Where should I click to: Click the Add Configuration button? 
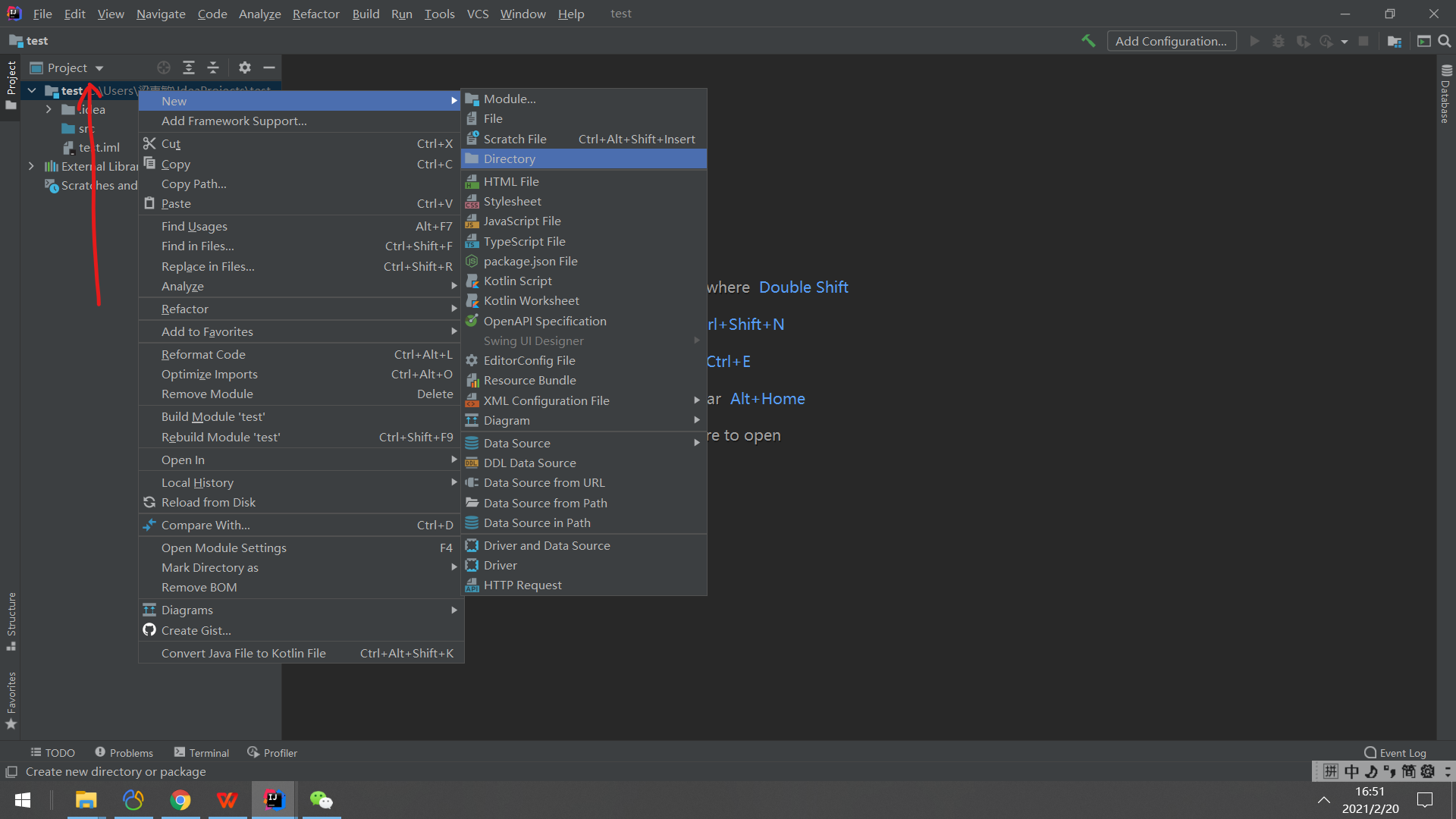click(x=1171, y=41)
